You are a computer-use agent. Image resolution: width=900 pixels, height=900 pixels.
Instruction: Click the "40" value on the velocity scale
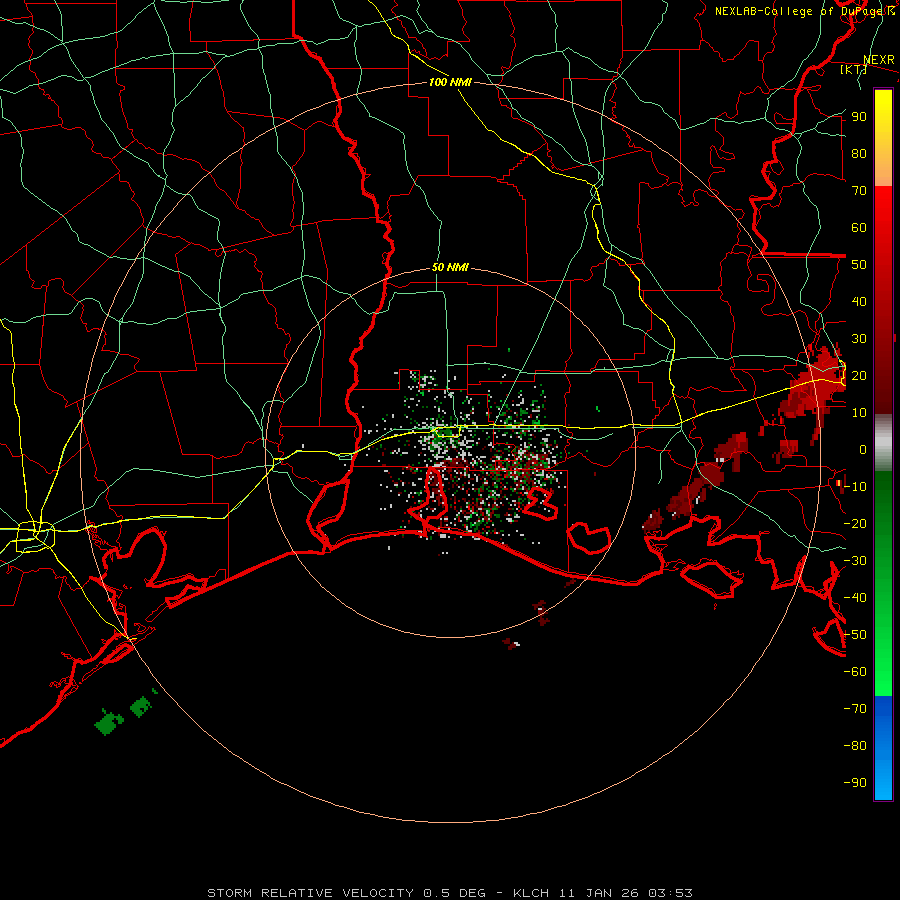(859, 301)
